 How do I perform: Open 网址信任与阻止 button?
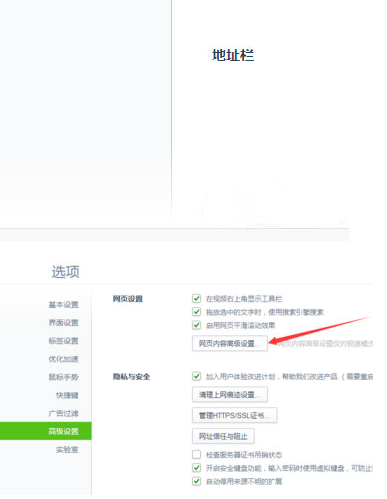[x=223, y=436]
